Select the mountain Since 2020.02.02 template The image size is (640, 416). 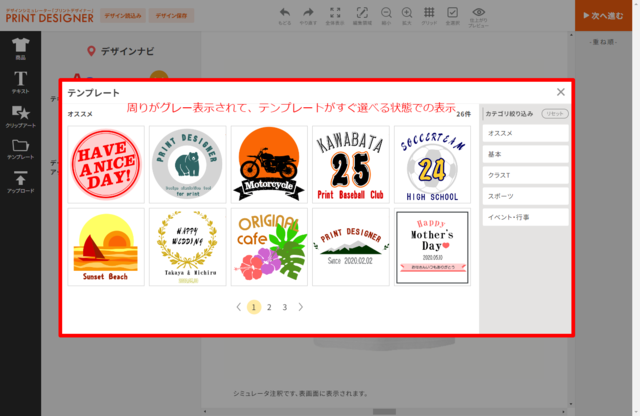coord(351,247)
